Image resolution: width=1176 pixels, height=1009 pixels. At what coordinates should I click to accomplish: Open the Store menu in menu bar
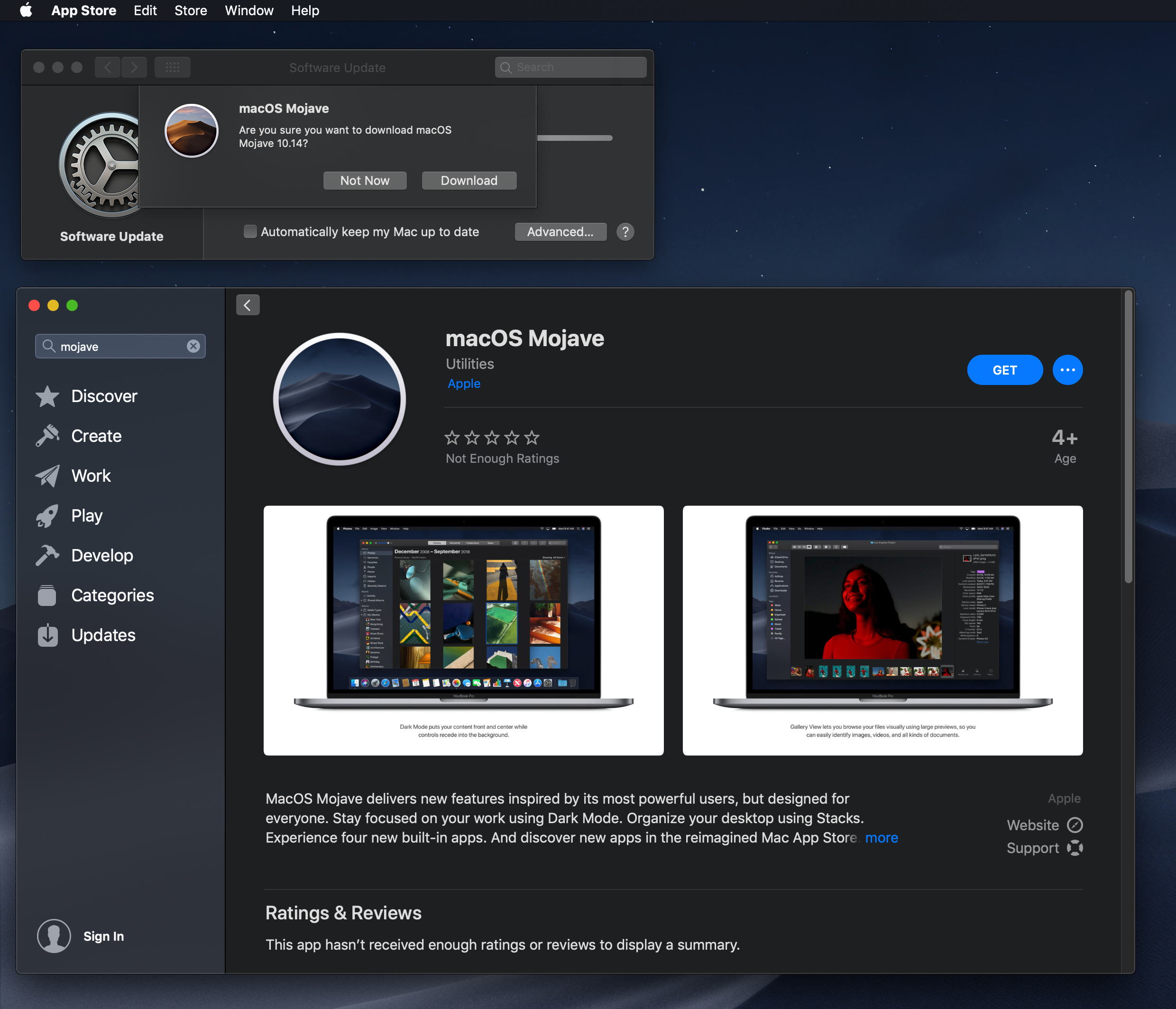click(191, 10)
